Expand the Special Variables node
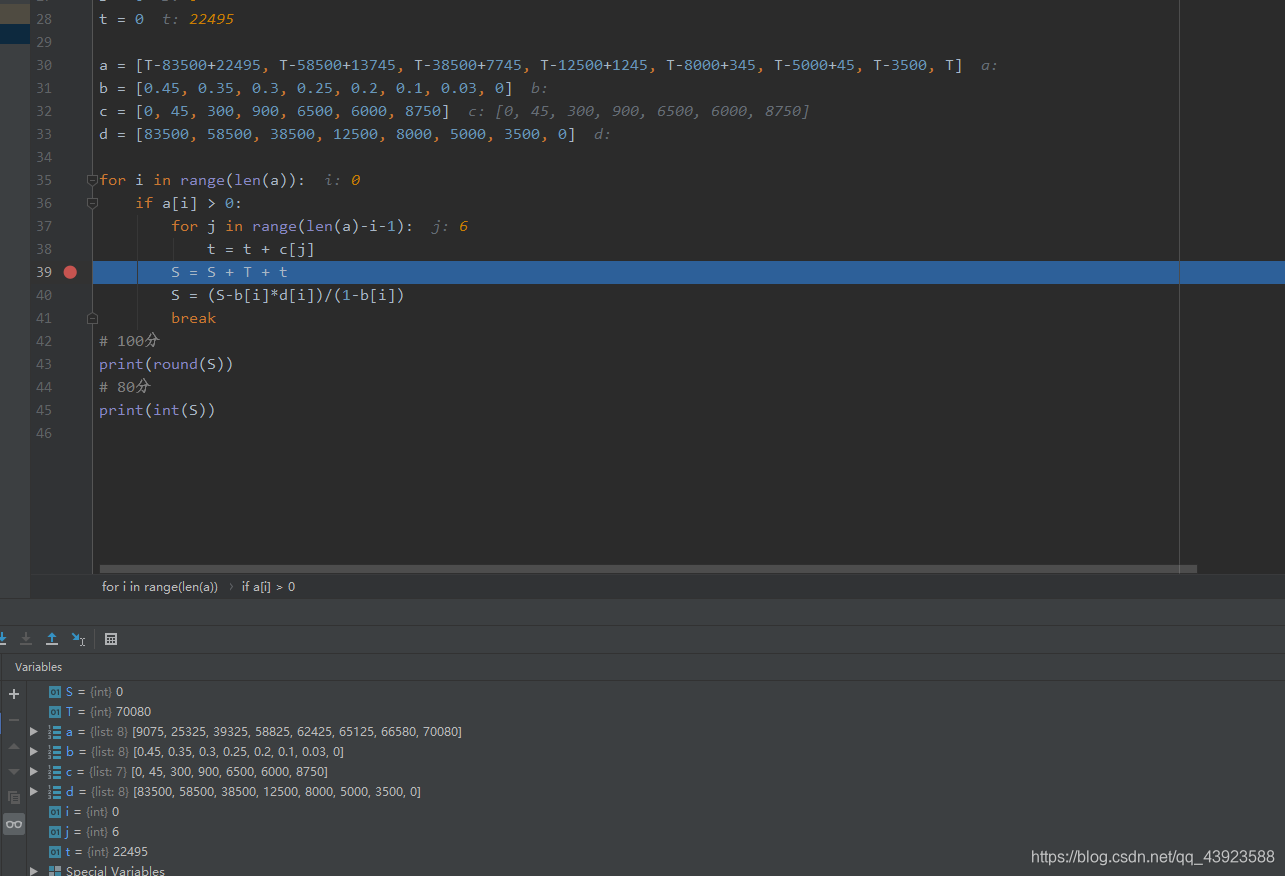The height and width of the screenshot is (876, 1285). [34, 871]
